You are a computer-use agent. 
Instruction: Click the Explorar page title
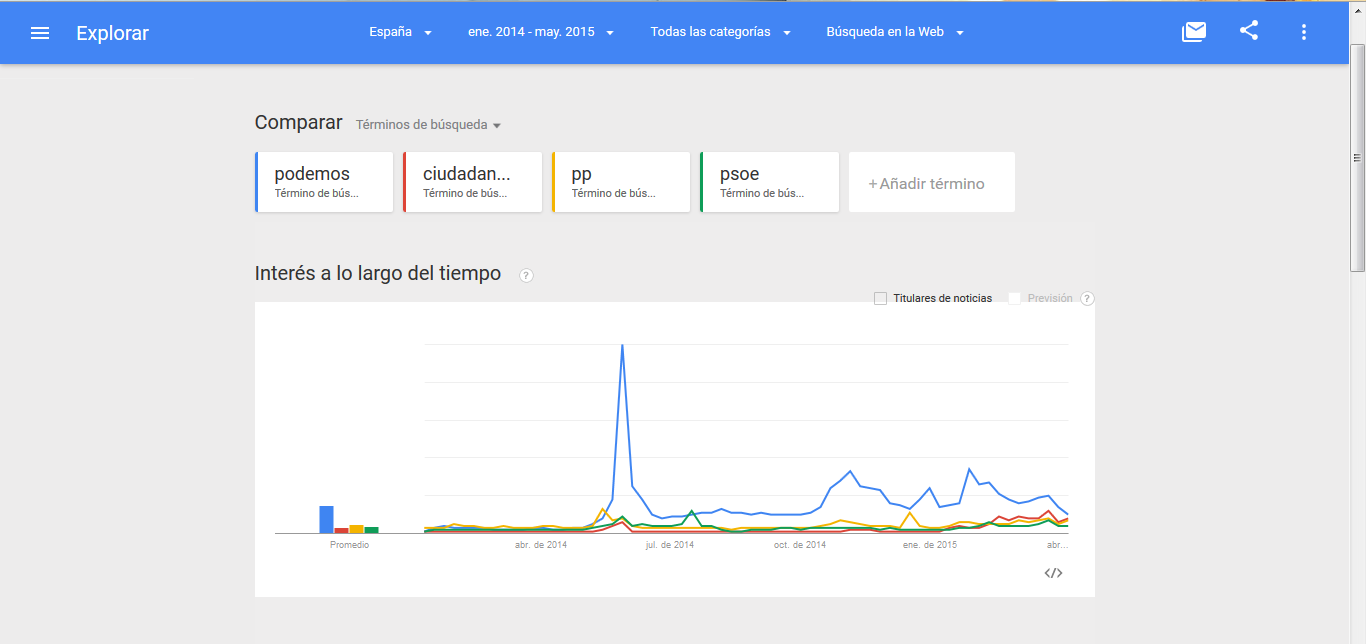[112, 33]
